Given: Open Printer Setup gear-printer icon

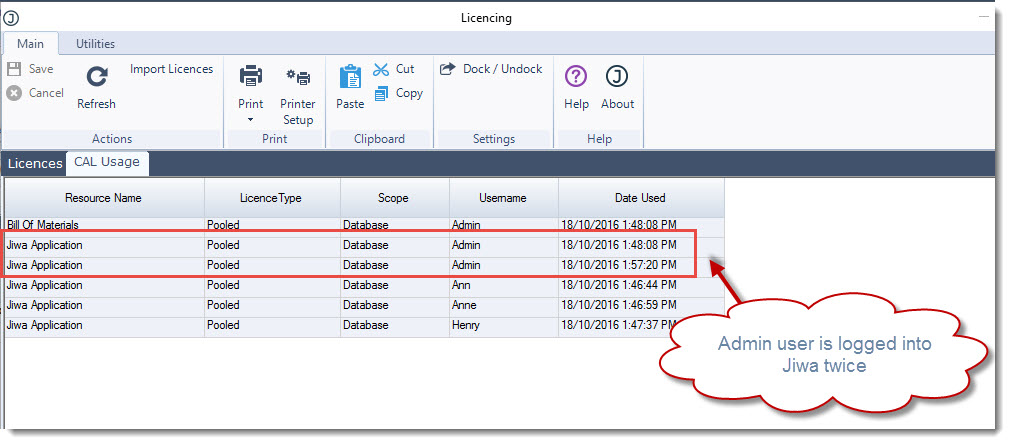Looking at the screenshot, I should 298,77.
